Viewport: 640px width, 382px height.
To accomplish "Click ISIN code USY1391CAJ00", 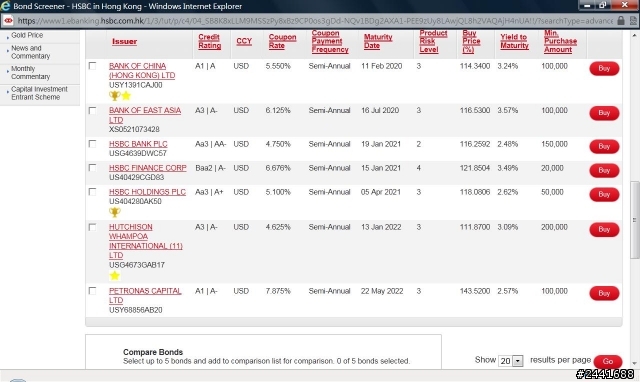I will [136, 85].
